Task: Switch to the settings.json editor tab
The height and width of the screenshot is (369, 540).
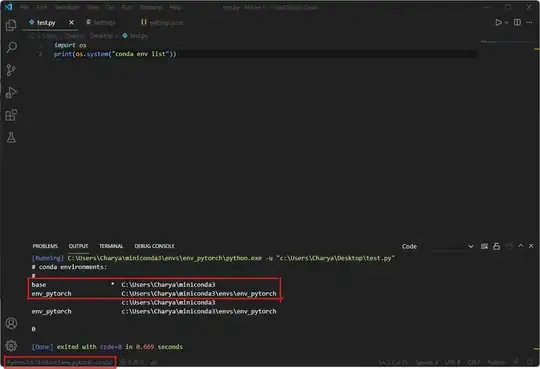Action: (162, 22)
